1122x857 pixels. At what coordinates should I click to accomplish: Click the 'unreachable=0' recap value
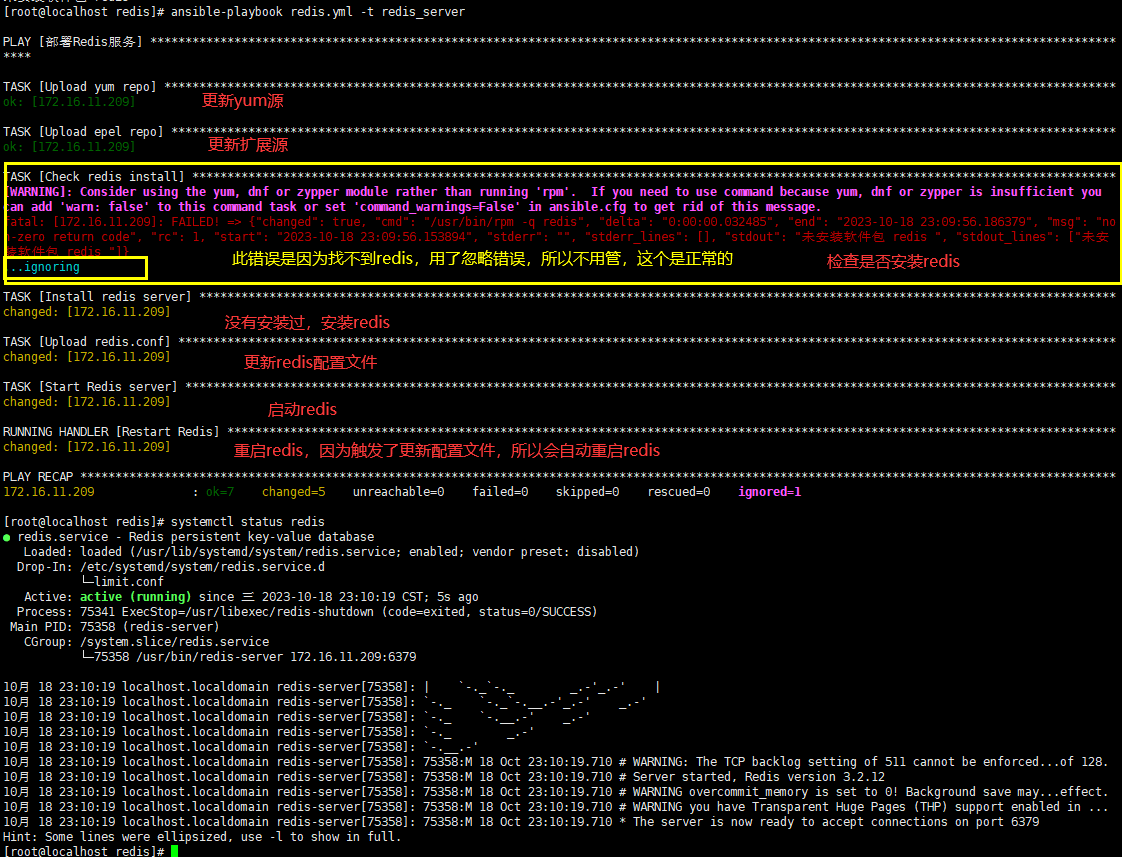[399, 491]
